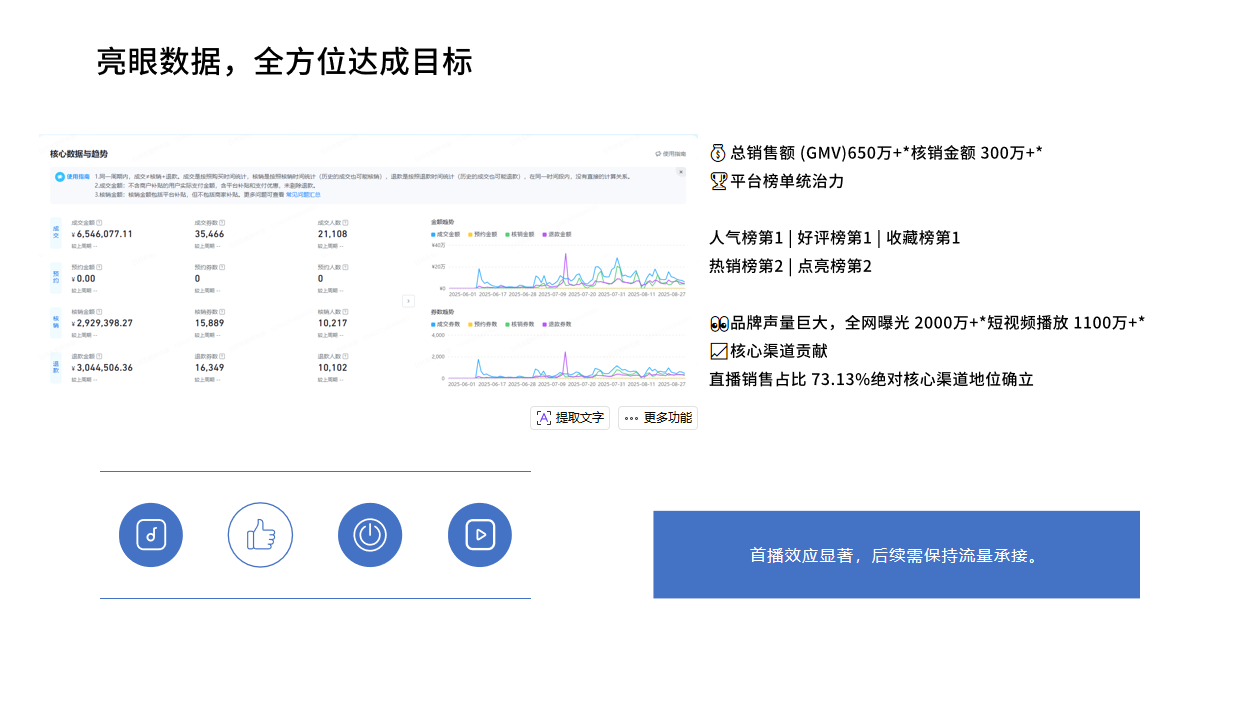Toggle 预约券数 series in 券数趋势 legend

(483, 324)
